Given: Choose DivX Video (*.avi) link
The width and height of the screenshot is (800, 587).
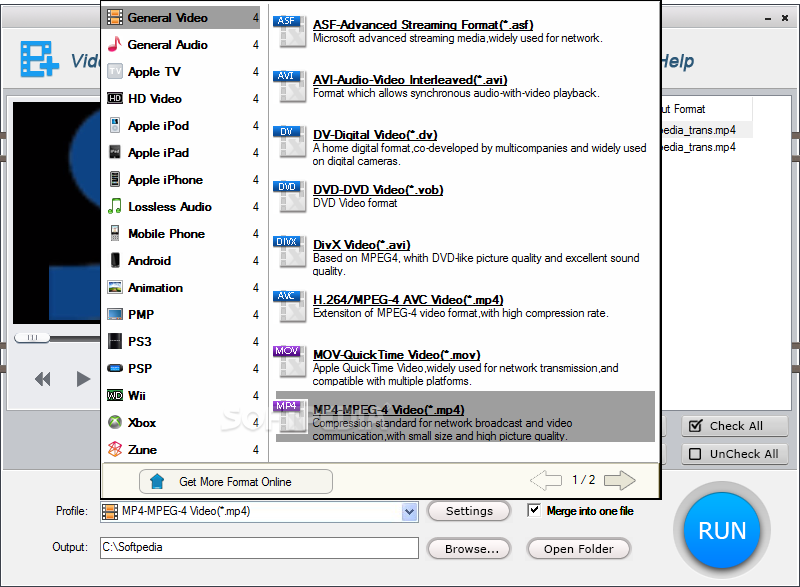Looking at the screenshot, I should (x=362, y=245).
